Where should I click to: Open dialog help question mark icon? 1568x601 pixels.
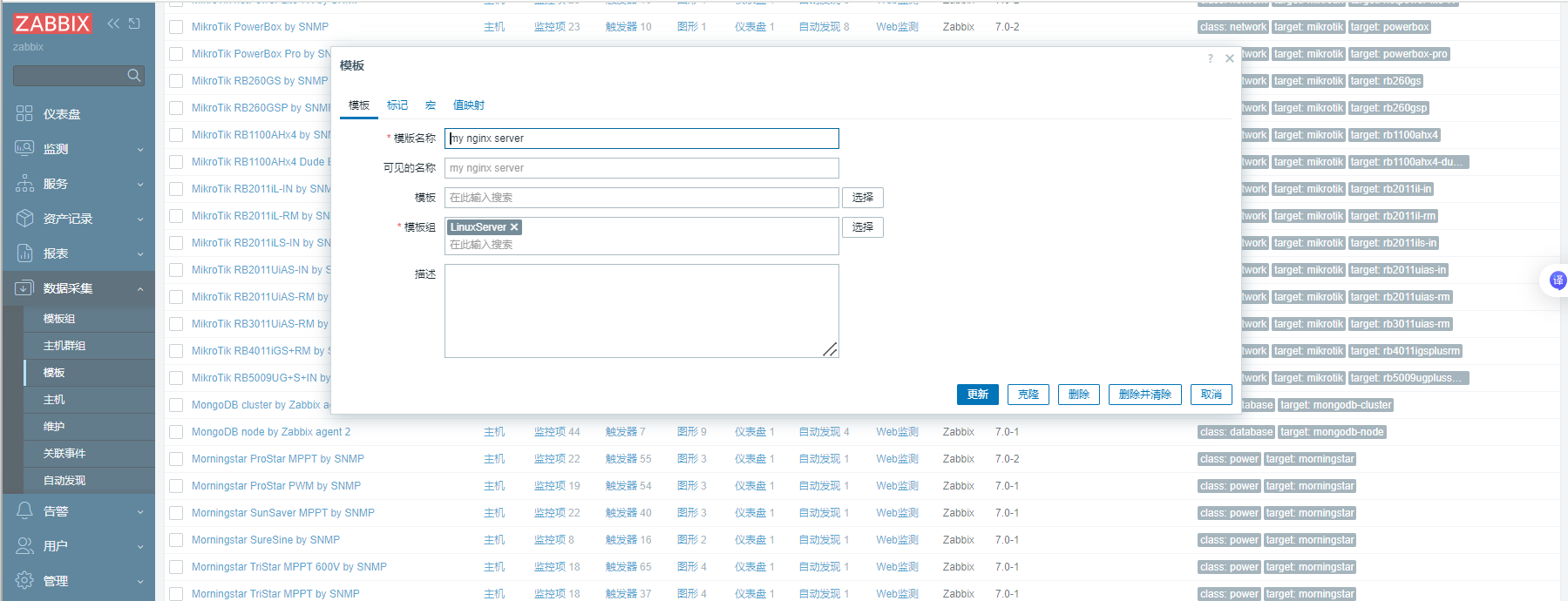coord(1210,59)
